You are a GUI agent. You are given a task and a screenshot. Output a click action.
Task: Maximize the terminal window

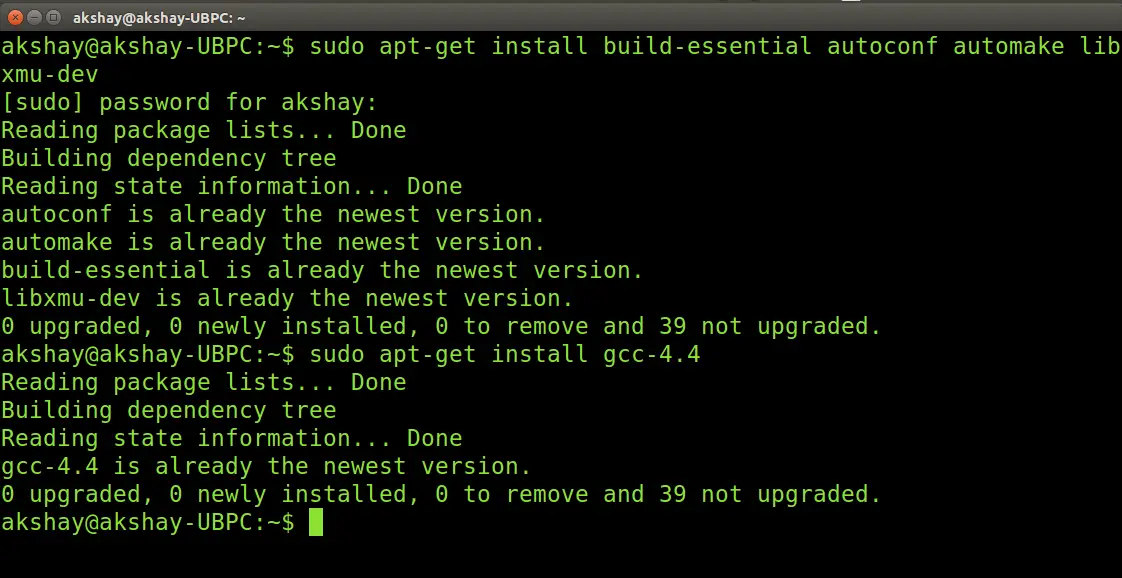pos(53,17)
